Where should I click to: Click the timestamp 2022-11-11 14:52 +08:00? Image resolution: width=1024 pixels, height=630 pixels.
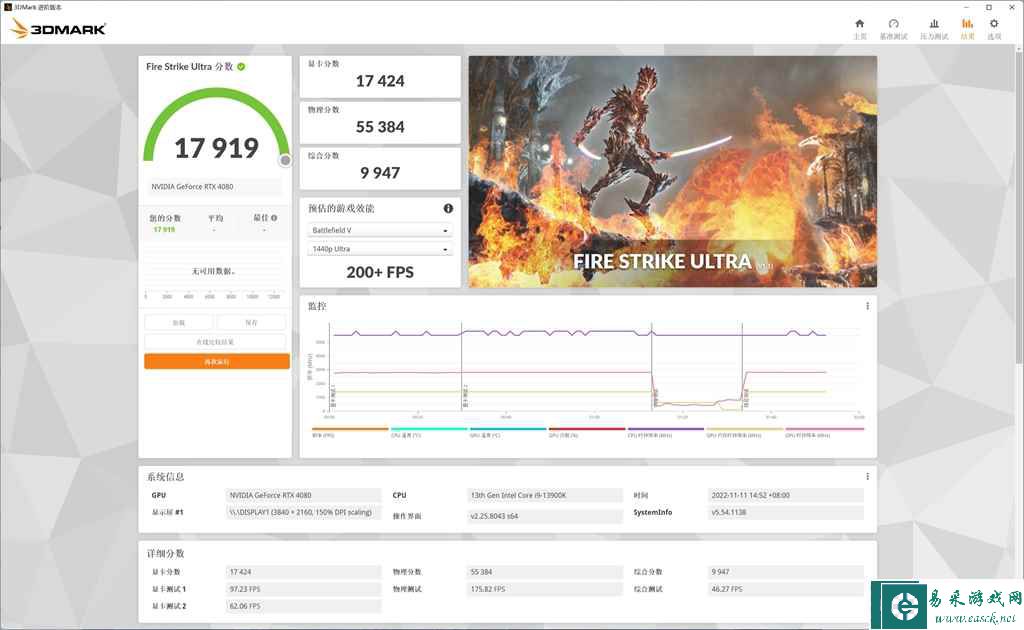click(x=786, y=496)
